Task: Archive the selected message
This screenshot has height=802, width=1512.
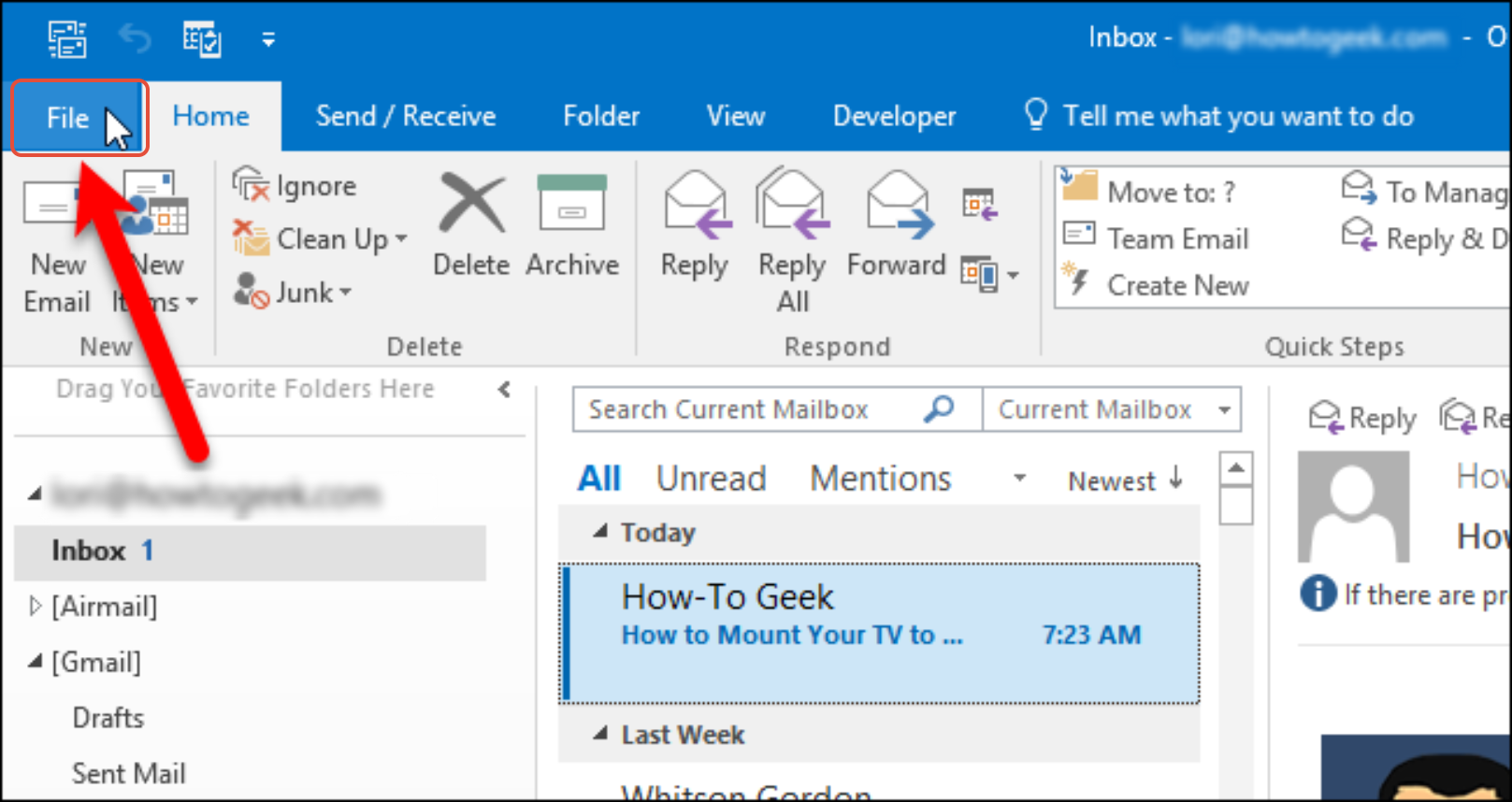Action: click(572, 224)
